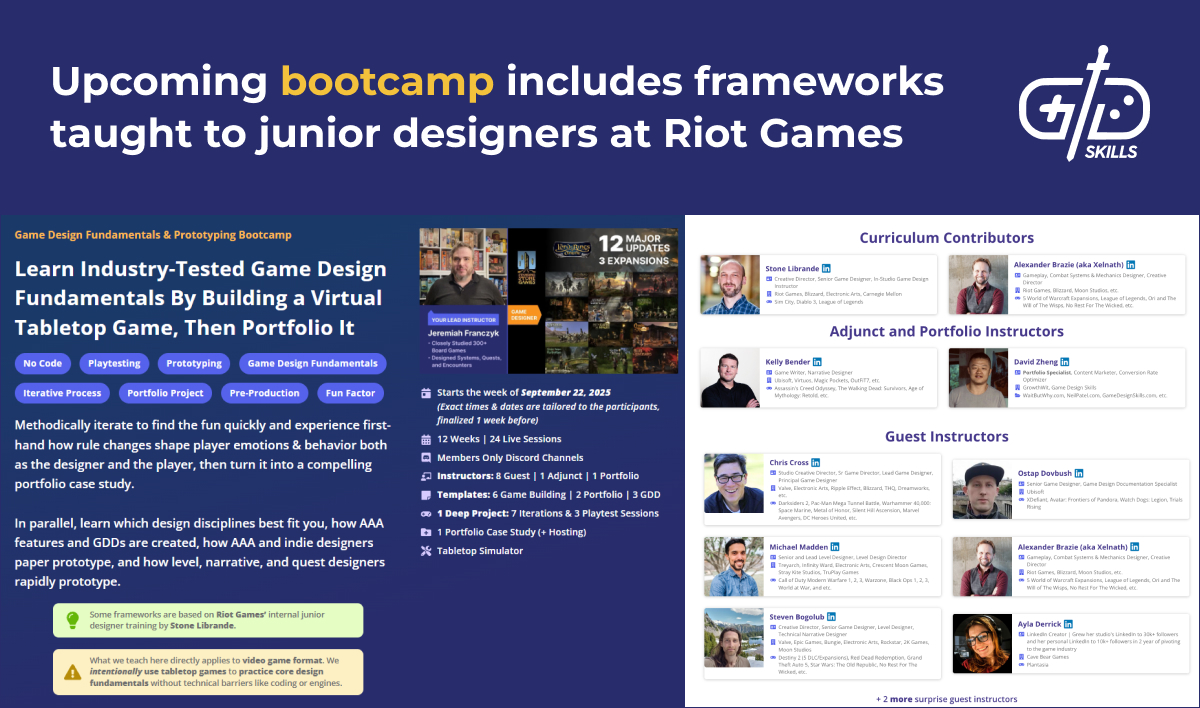The height and width of the screenshot is (708, 1200).
Task: Click the Steven Bogolub name link
Action: [795, 617]
